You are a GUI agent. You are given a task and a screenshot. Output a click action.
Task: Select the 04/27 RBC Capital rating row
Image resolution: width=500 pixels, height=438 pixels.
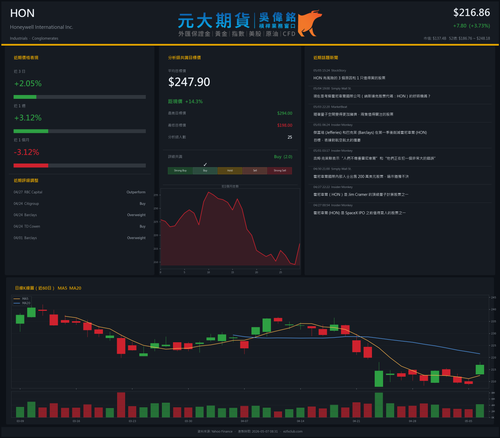tap(80, 192)
